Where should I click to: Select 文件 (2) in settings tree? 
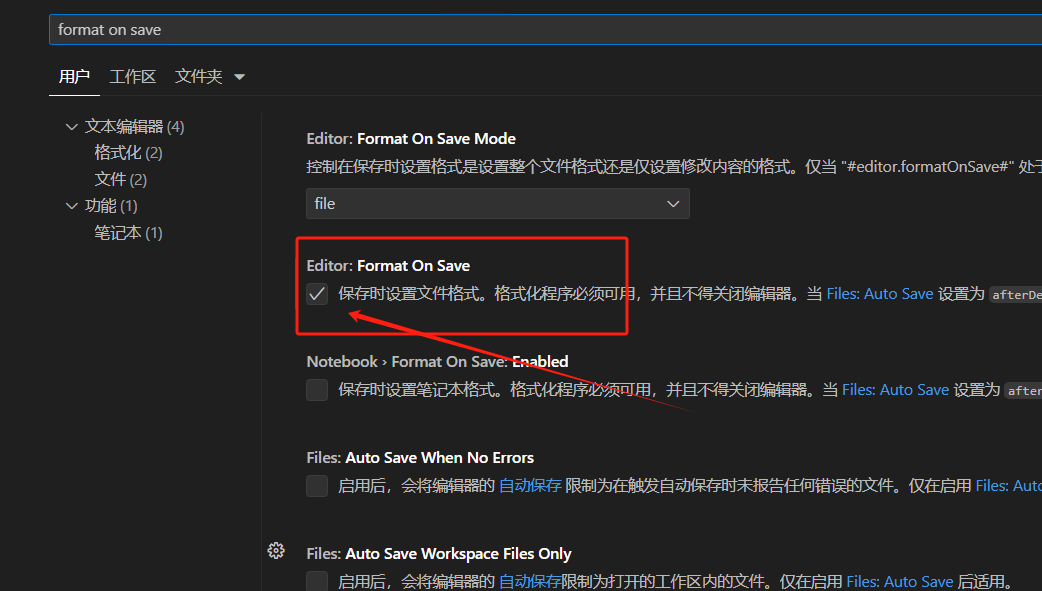point(120,179)
